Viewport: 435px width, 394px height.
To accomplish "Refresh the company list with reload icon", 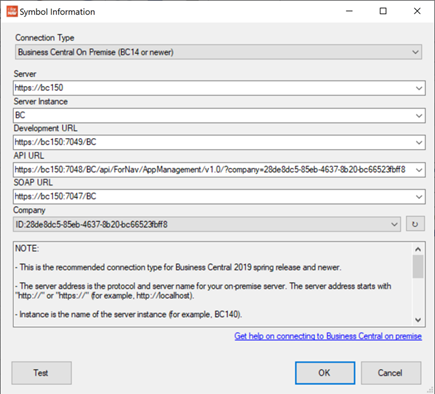I will (x=415, y=224).
